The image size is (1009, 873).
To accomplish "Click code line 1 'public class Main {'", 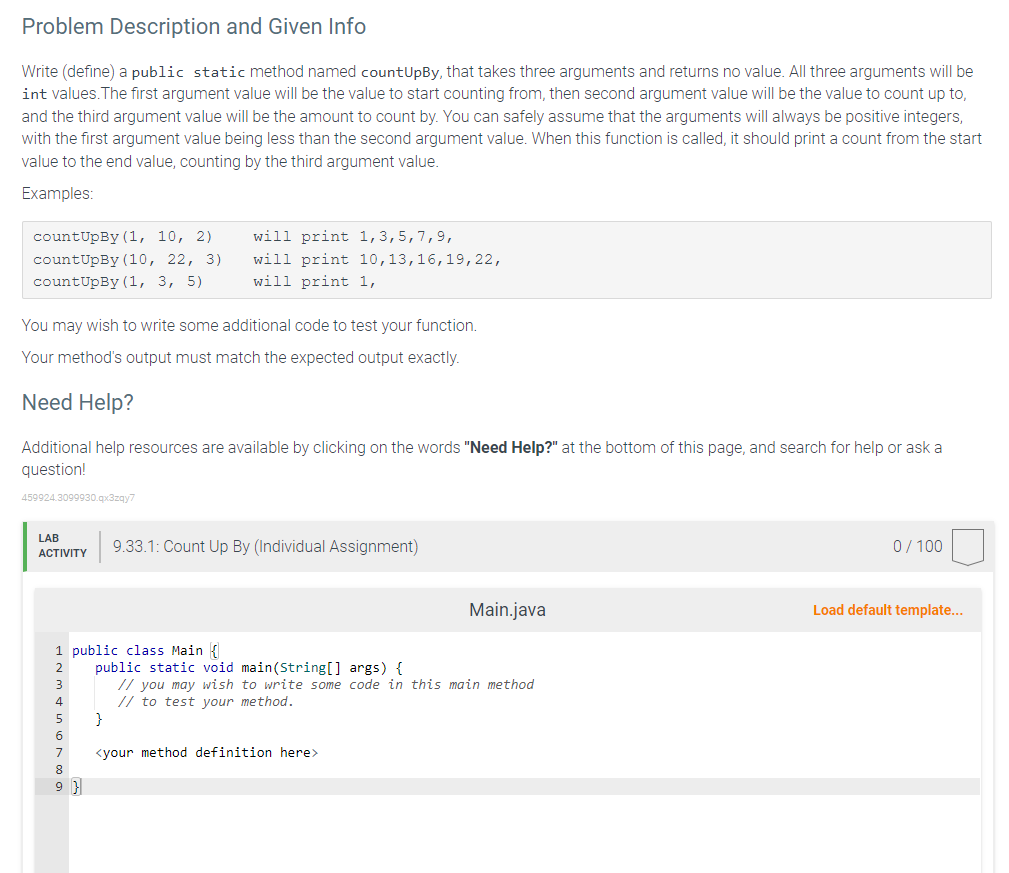I will coord(145,650).
